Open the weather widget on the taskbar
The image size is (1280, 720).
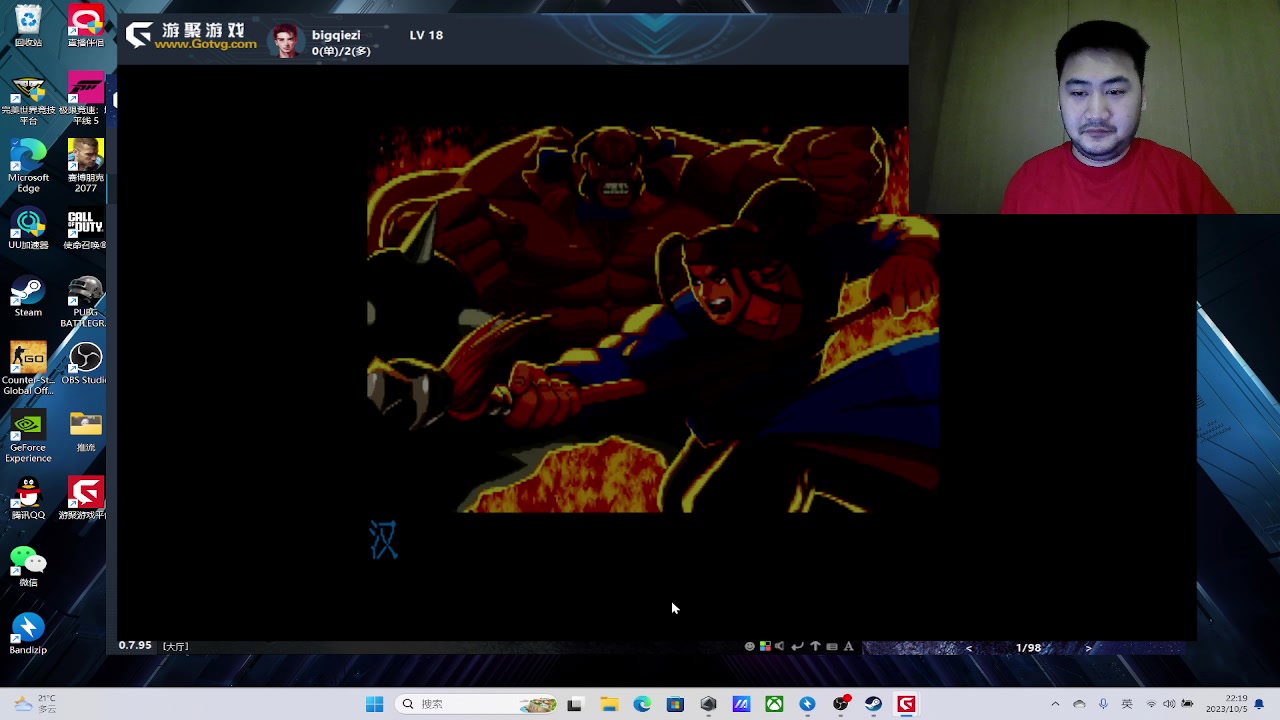click(33, 704)
